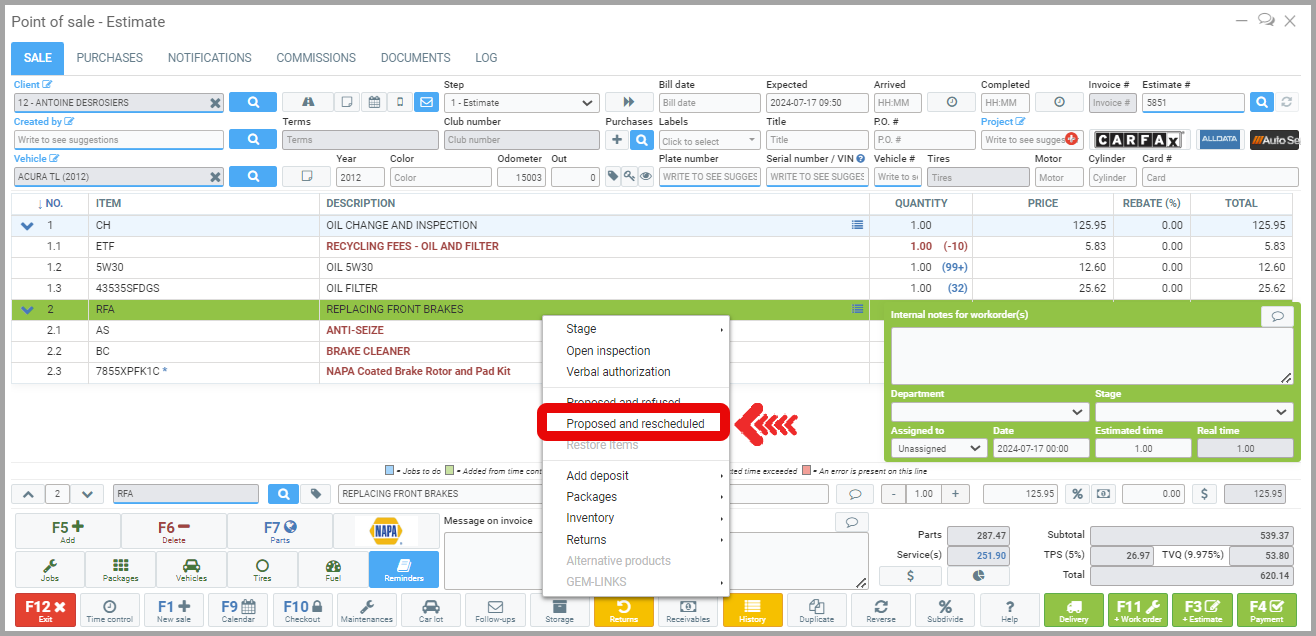Open the Time control clock button
1316x636 pixels.
109,610
